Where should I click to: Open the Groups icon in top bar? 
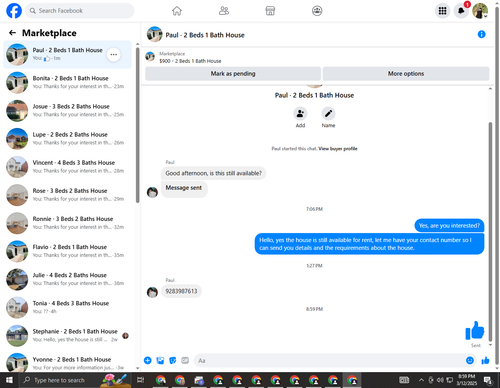pos(317,11)
